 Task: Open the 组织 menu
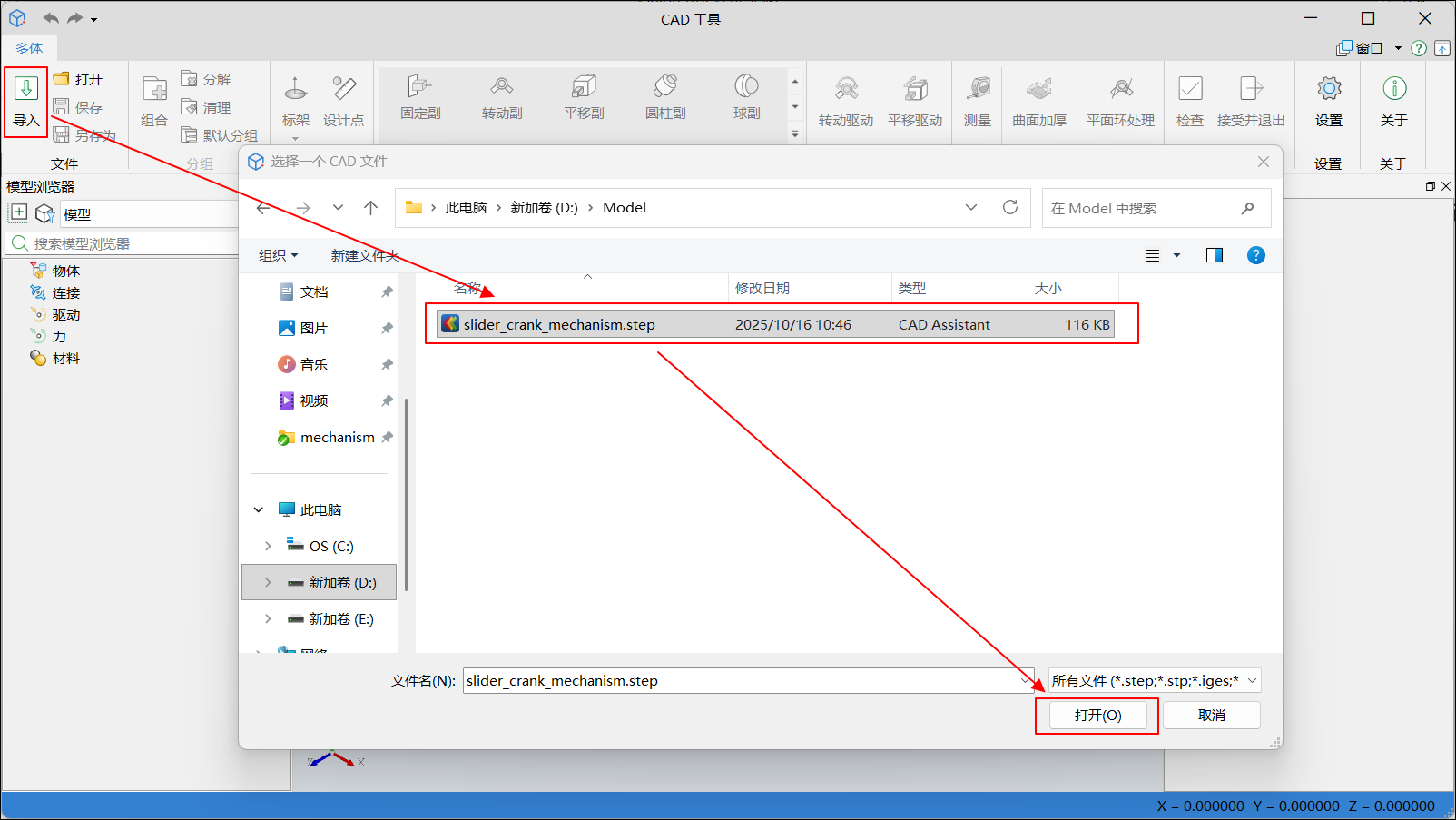pyautogui.click(x=278, y=255)
